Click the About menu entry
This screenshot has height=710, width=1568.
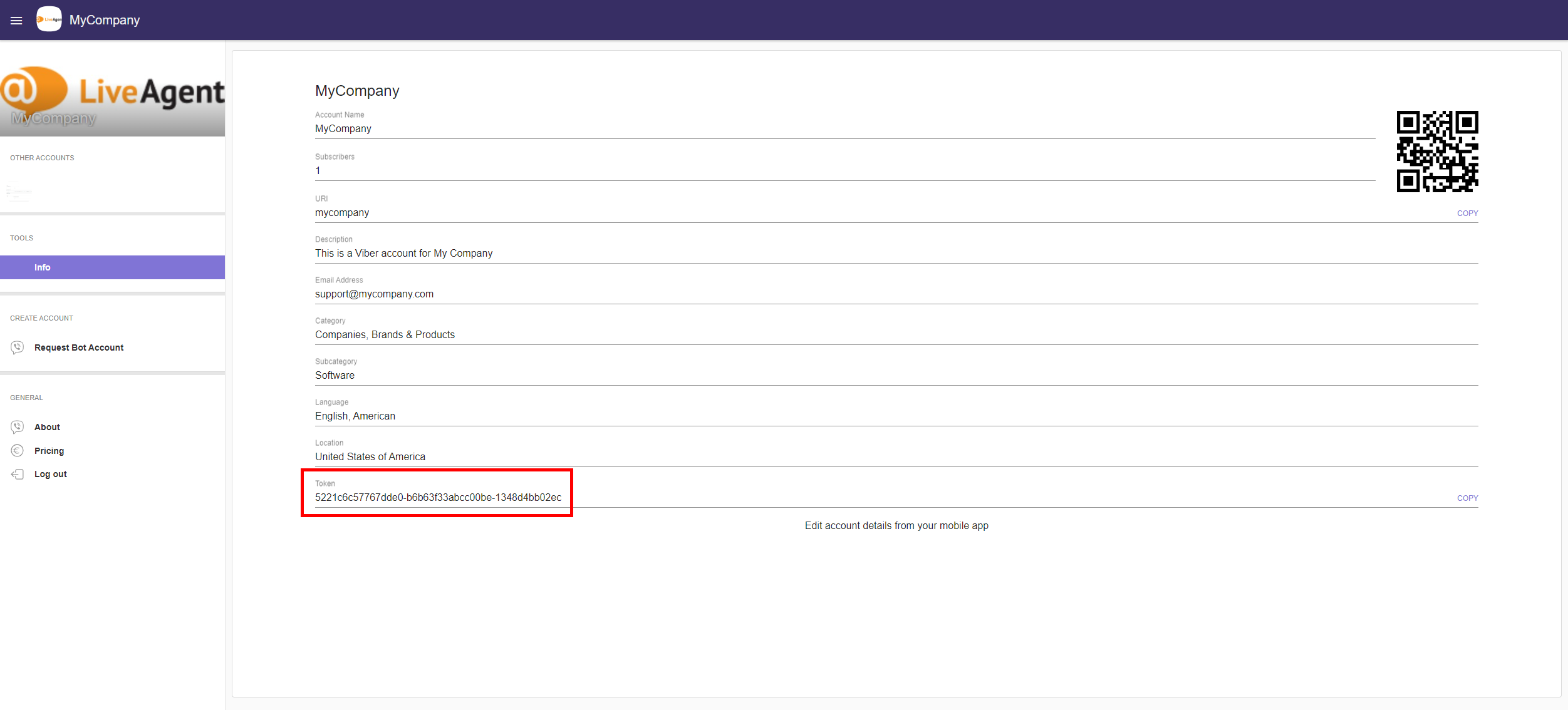point(47,426)
